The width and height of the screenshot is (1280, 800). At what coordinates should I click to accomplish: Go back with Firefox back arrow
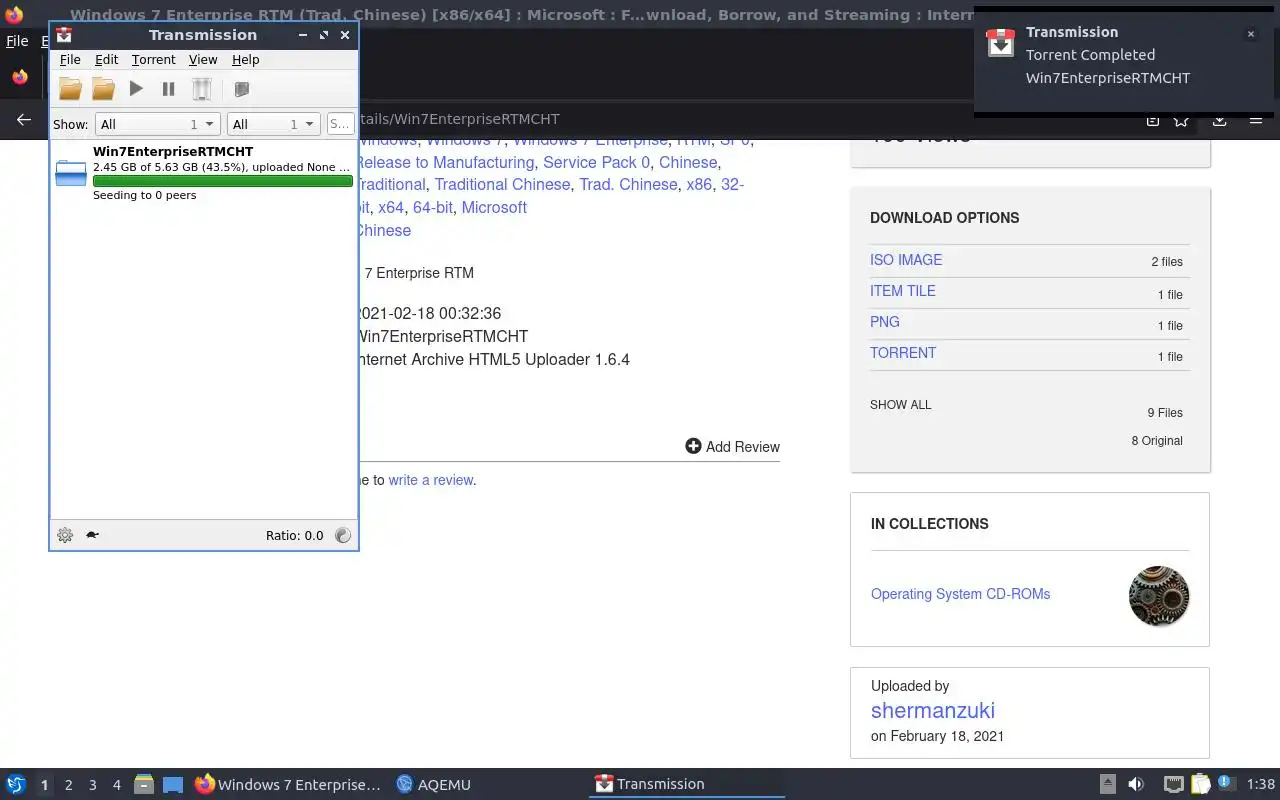click(x=24, y=120)
